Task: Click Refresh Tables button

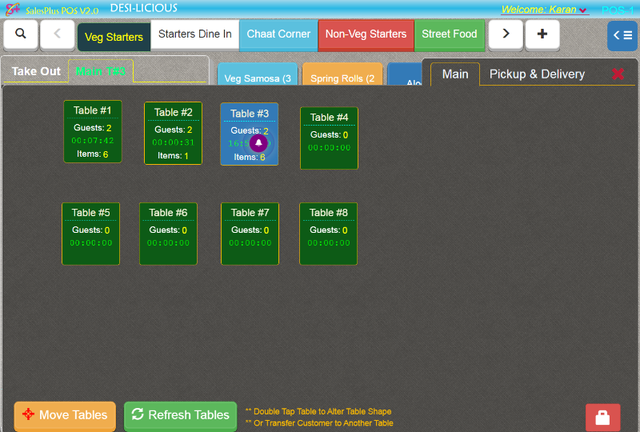Action: [x=180, y=415]
